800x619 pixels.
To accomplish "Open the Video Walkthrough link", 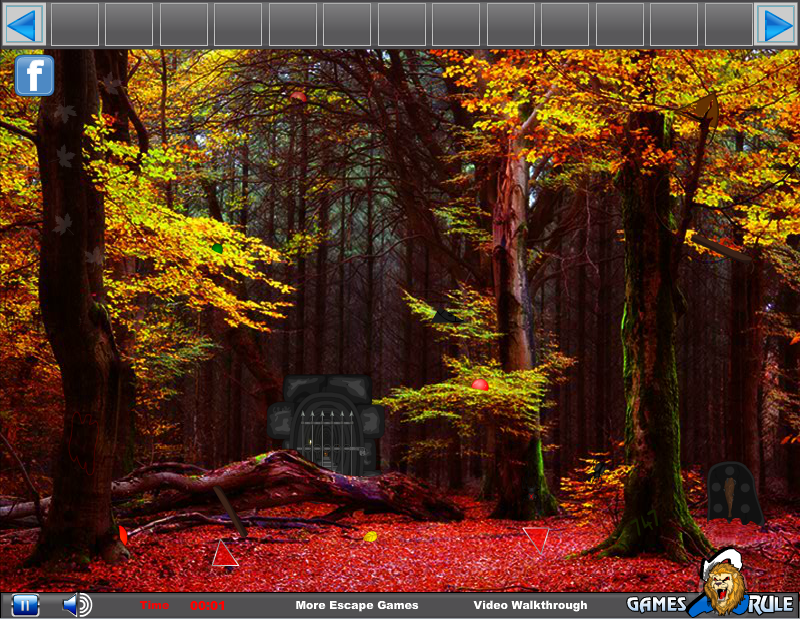I will [x=530, y=605].
